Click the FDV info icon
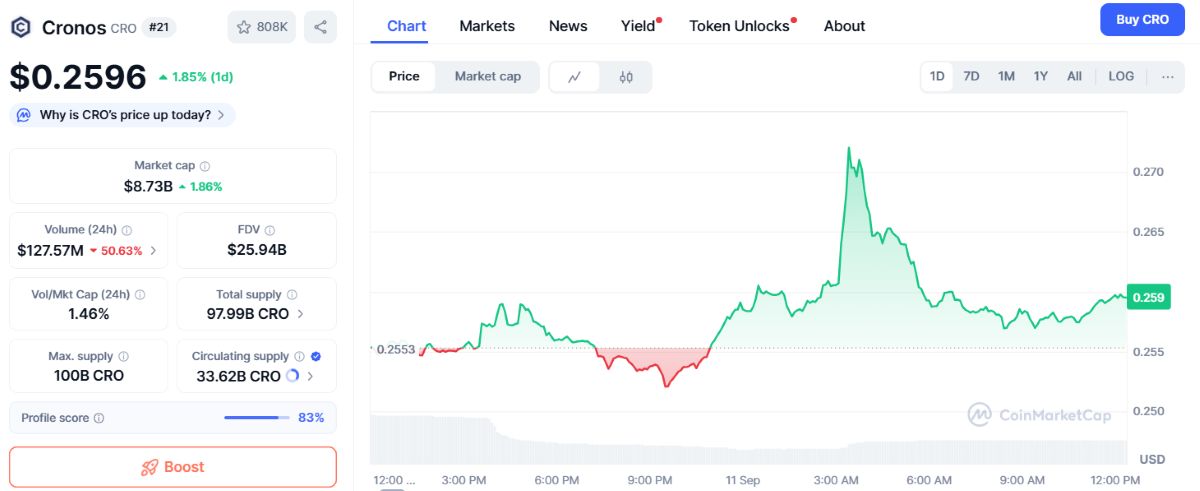Viewport: 1200px width, 491px height. [x=272, y=230]
